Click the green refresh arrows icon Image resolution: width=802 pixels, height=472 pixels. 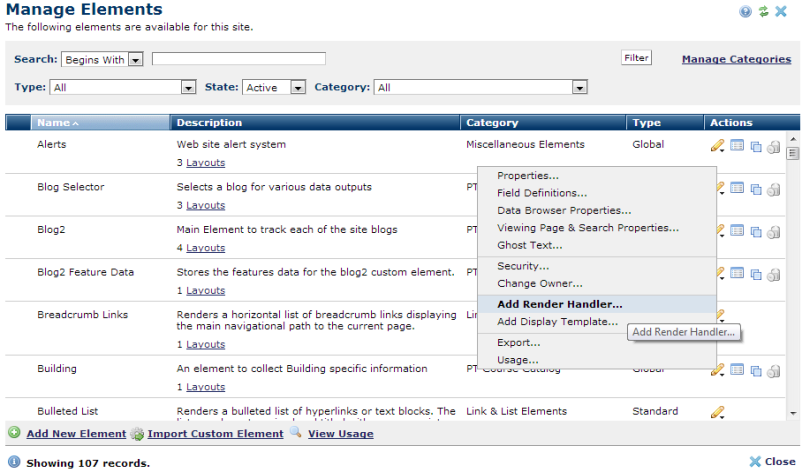[763, 12]
